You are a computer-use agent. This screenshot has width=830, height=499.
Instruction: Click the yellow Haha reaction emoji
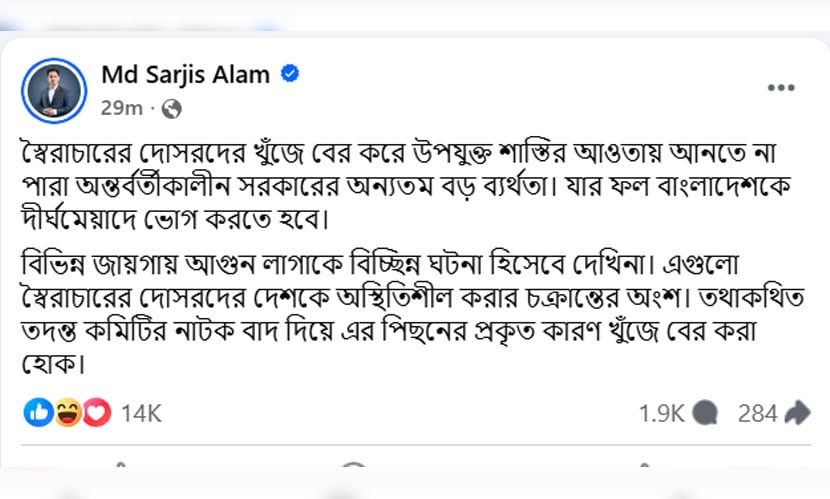coord(67,411)
